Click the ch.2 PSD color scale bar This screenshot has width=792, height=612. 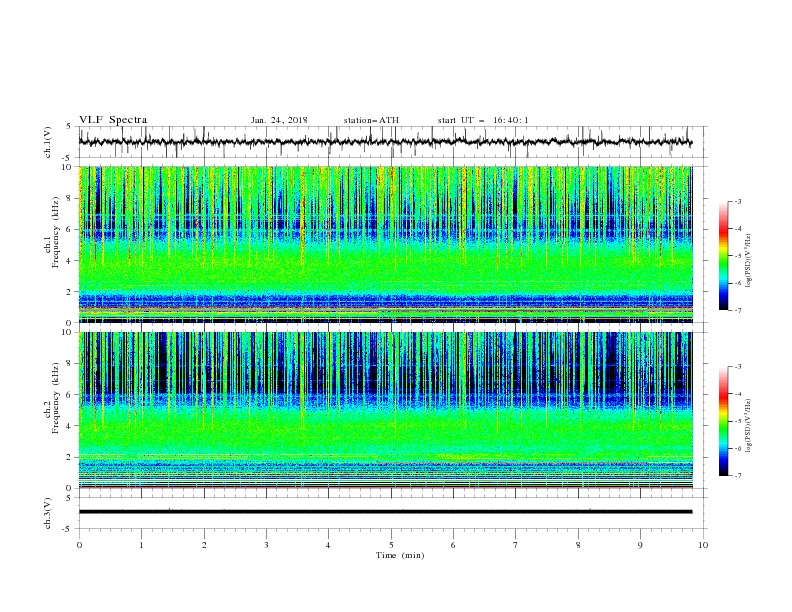coord(724,421)
